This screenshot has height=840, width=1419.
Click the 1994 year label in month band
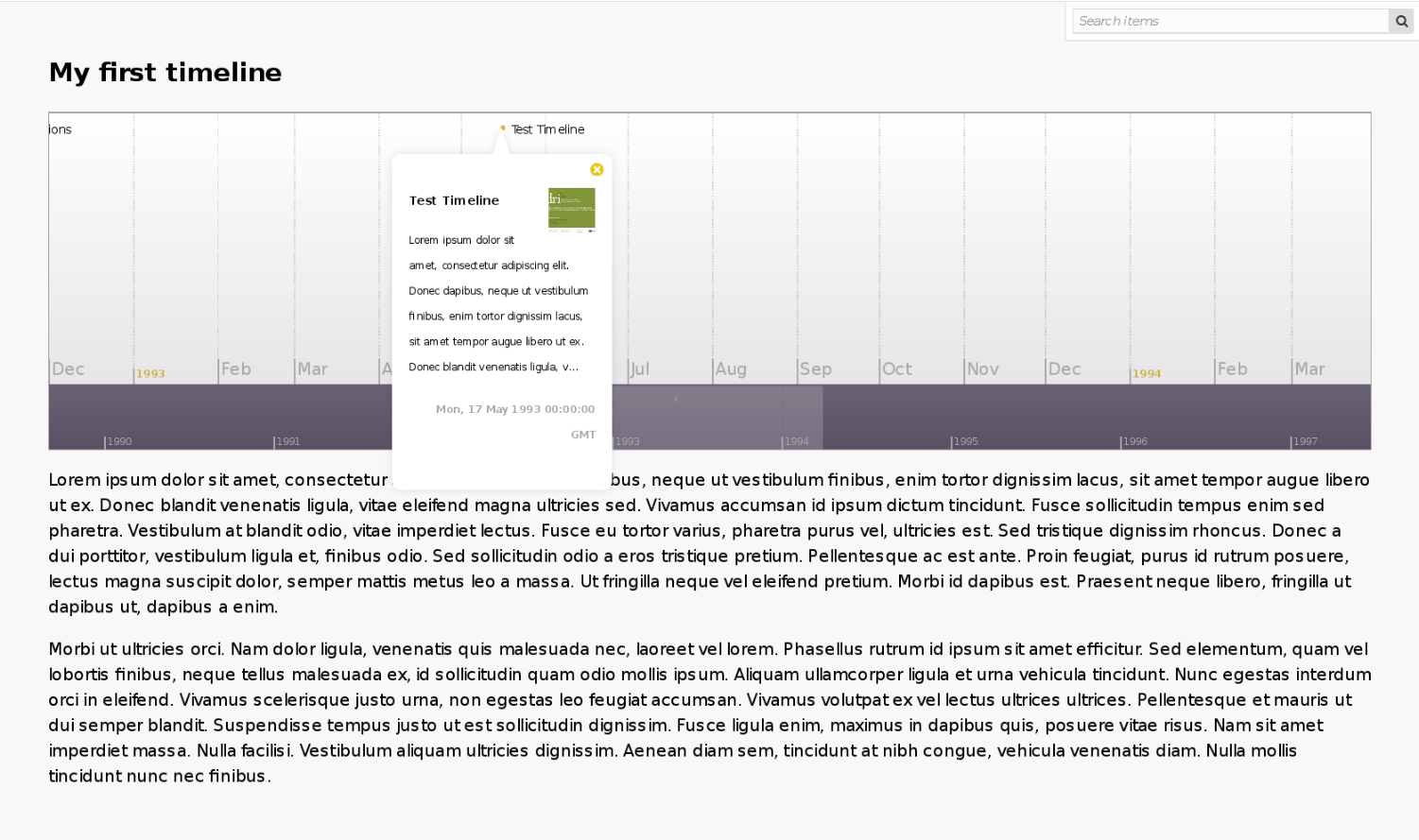1147,373
